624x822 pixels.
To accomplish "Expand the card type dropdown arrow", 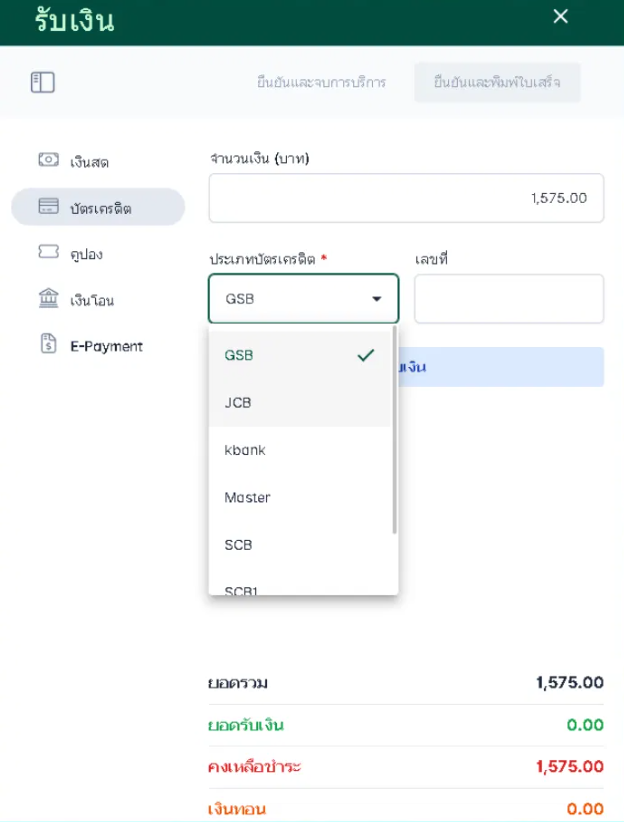I will [377, 299].
